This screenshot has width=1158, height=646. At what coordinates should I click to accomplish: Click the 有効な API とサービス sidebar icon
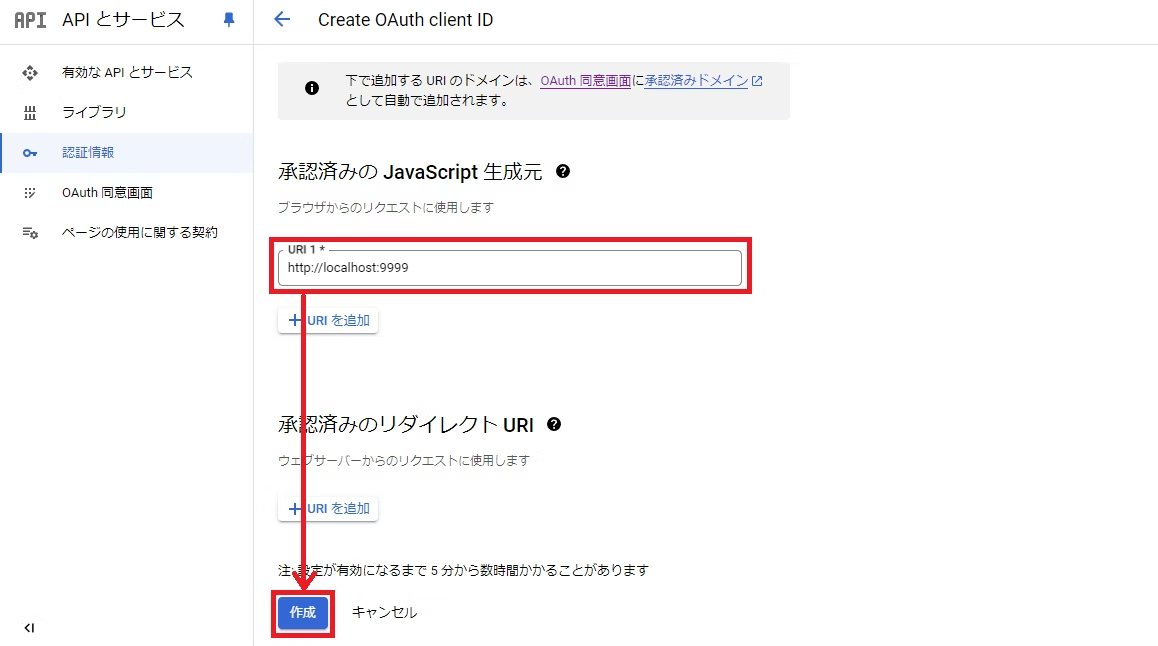pyautogui.click(x=30, y=72)
